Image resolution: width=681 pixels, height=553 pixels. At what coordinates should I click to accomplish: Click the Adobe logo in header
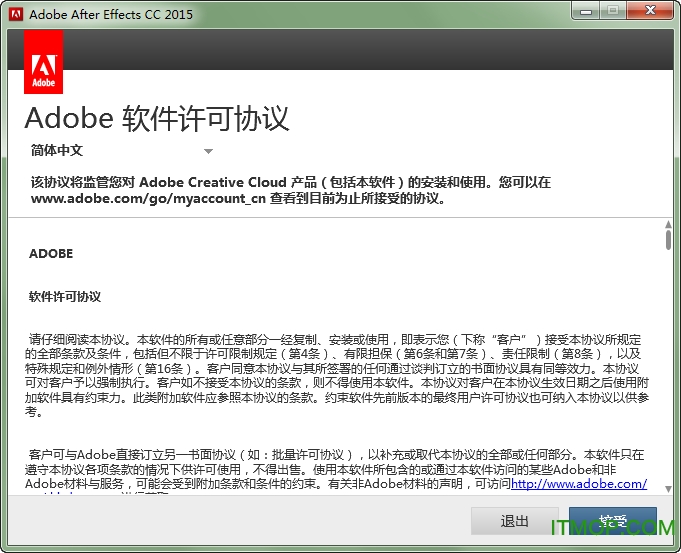(43, 62)
